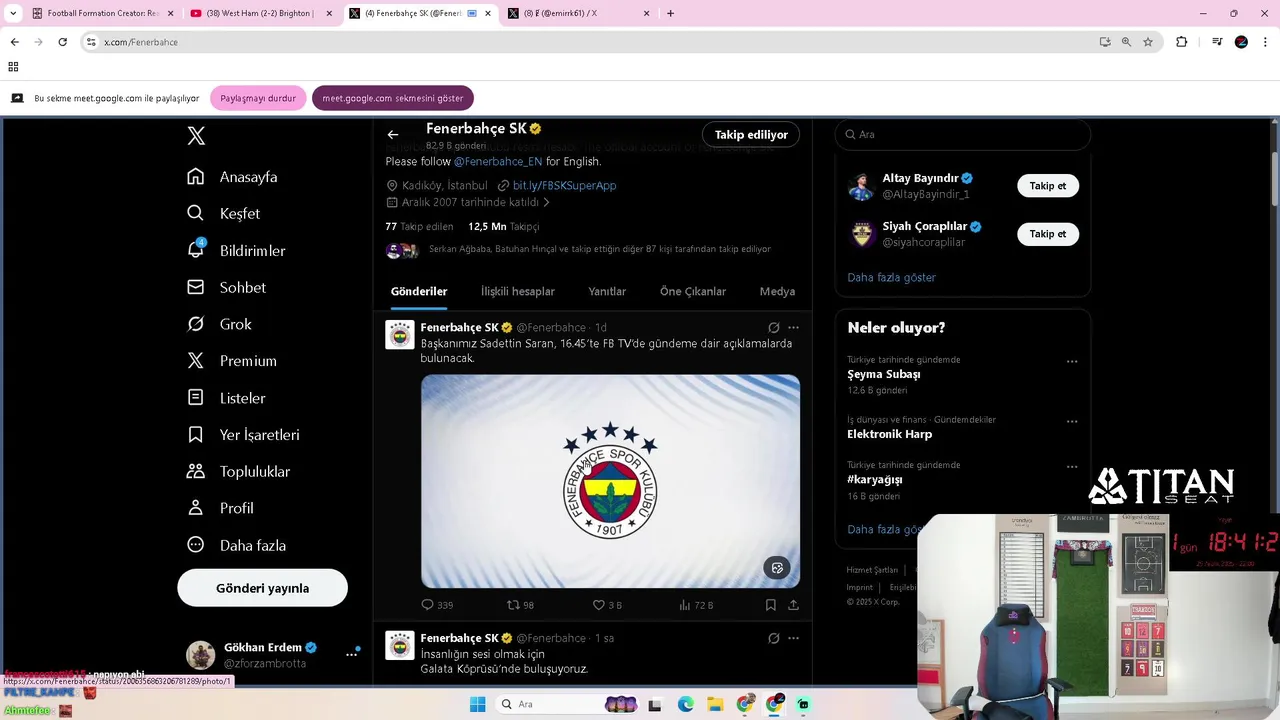Click the Yer İşaretleri bookmark icon
Image resolution: width=1280 pixels, height=720 pixels.
click(x=196, y=435)
